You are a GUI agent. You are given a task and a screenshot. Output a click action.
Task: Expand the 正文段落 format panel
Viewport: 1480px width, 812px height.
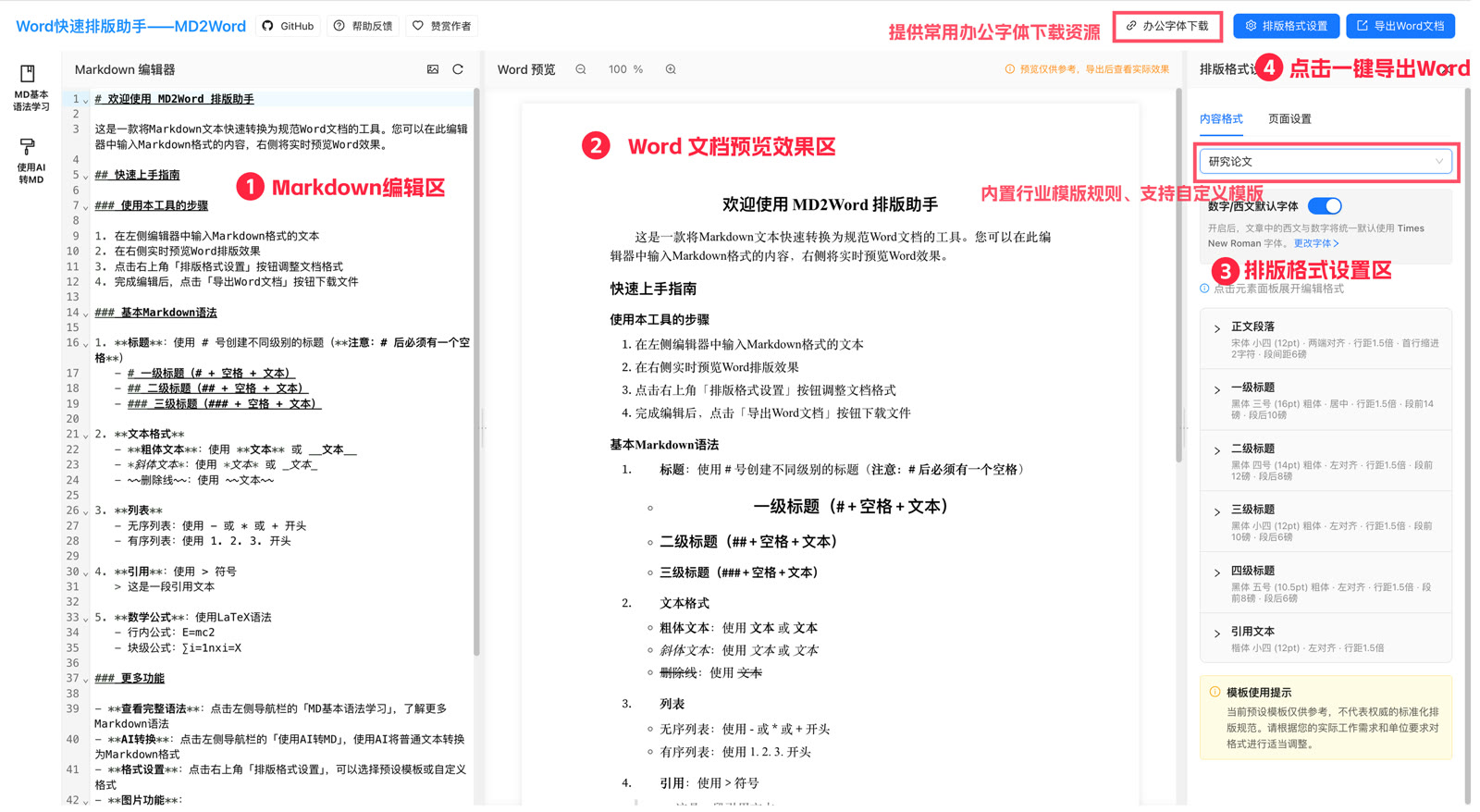[x=1326, y=338]
